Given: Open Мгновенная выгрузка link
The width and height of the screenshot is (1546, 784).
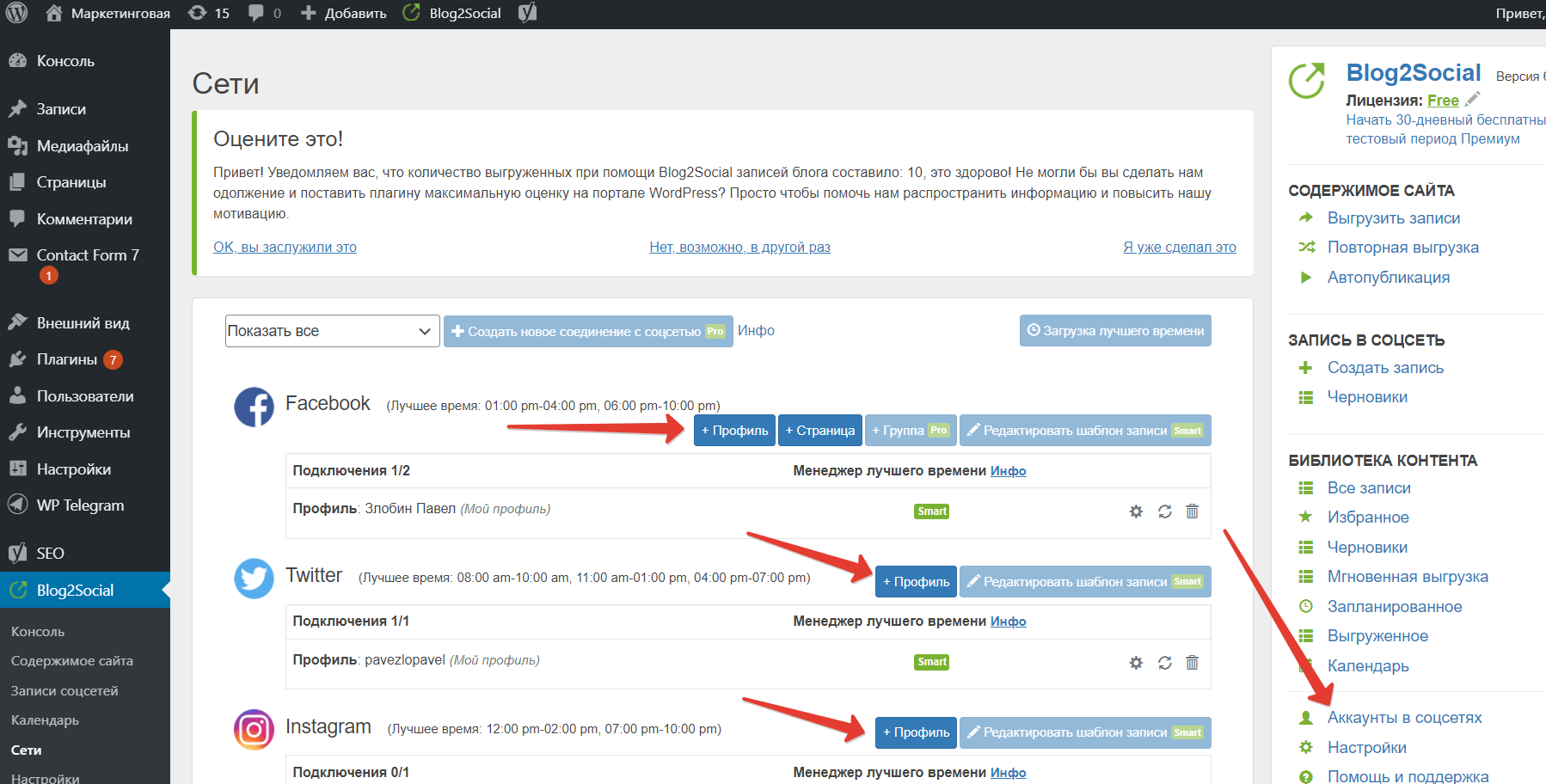Looking at the screenshot, I should tap(1408, 577).
